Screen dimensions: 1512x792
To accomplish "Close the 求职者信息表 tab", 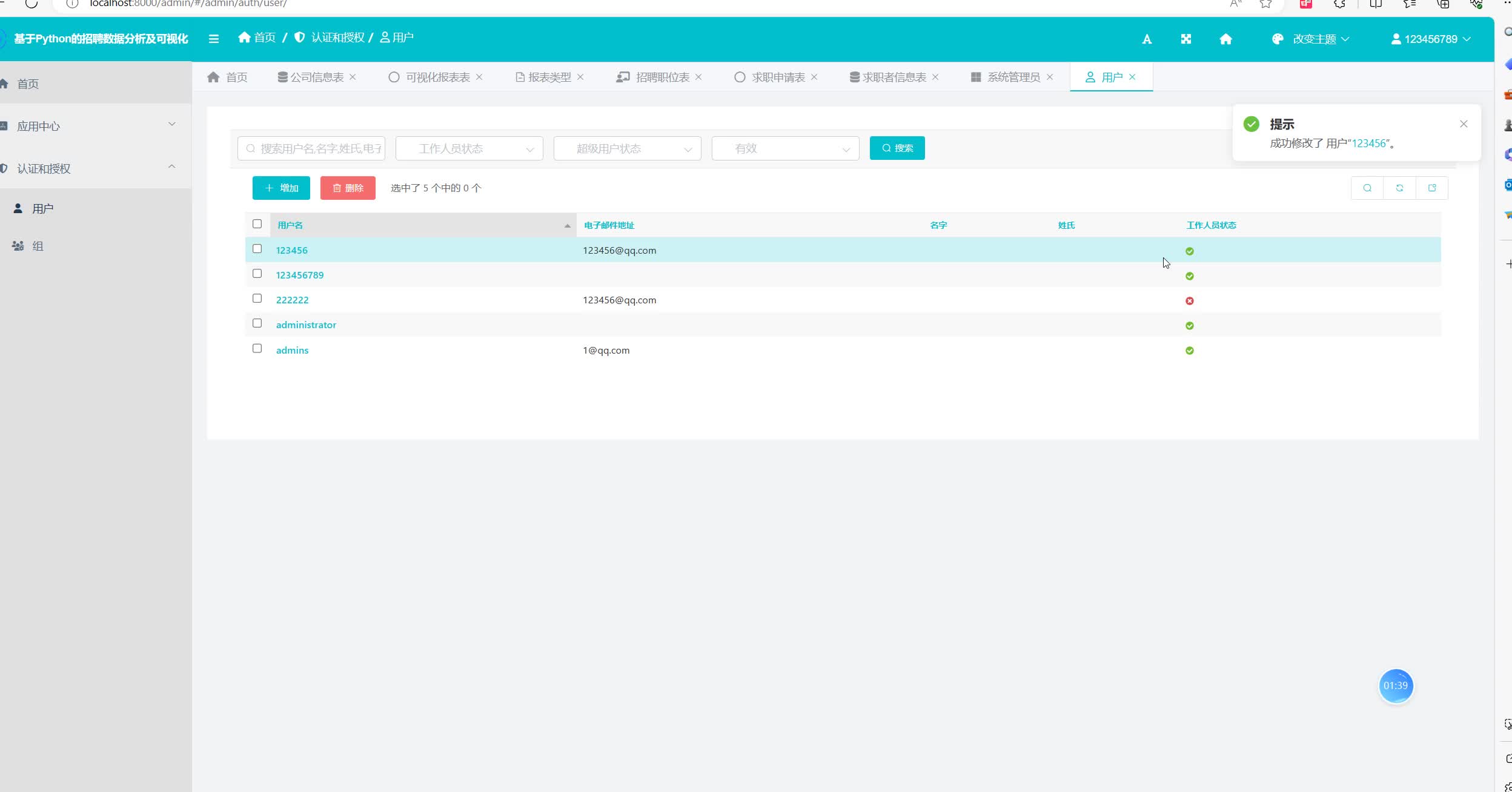I will click(935, 77).
